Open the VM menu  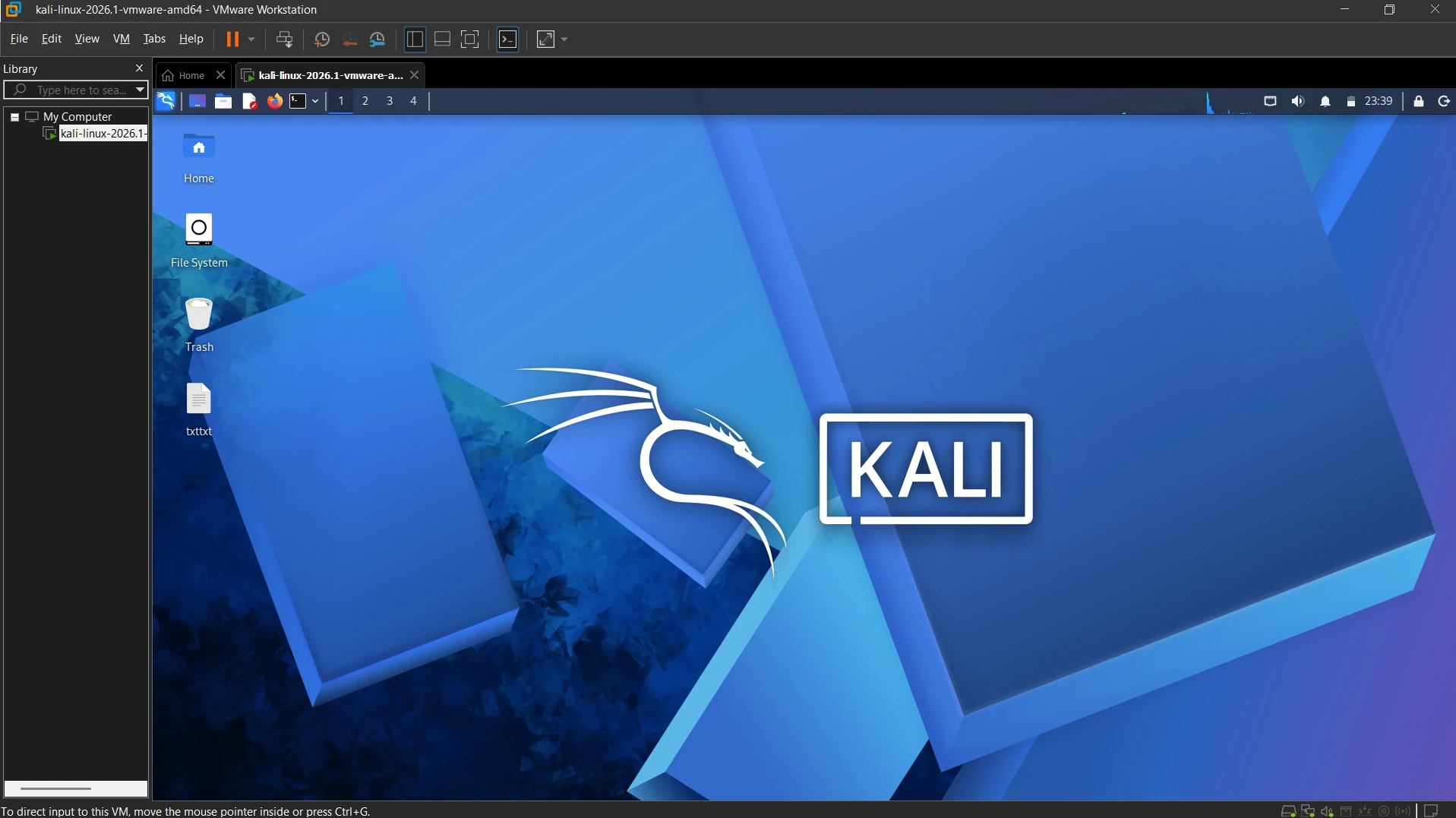click(x=122, y=39)
